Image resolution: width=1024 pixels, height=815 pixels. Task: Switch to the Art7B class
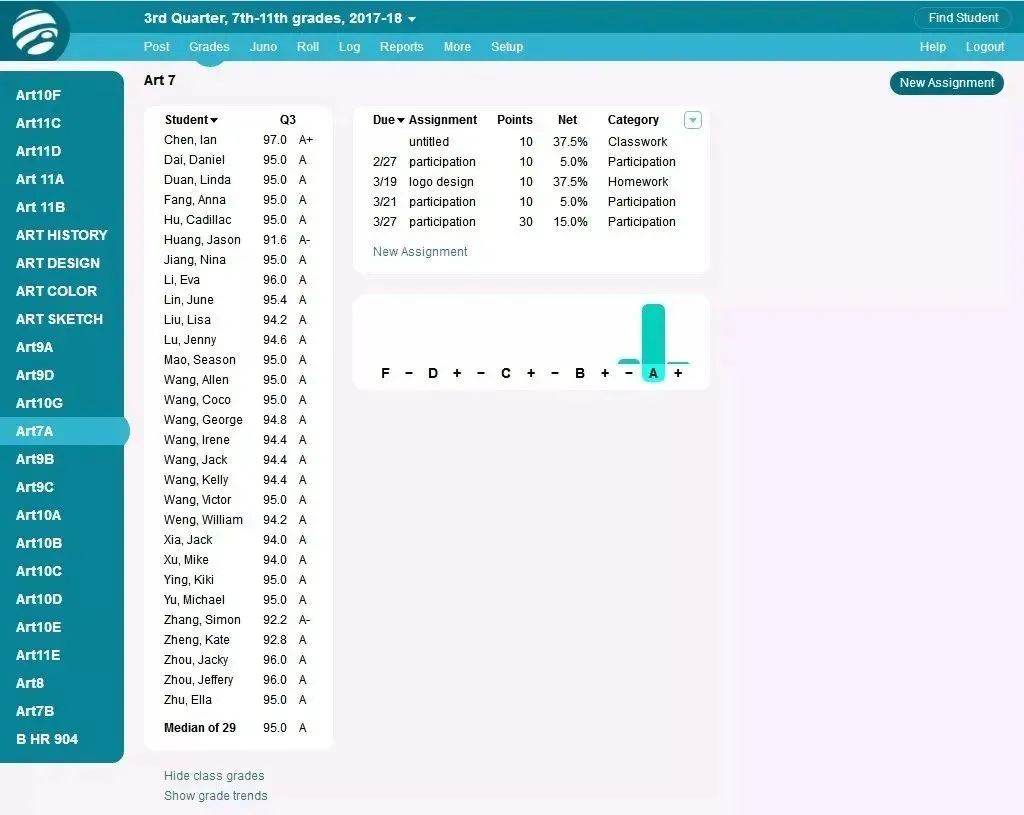(35, 711)
